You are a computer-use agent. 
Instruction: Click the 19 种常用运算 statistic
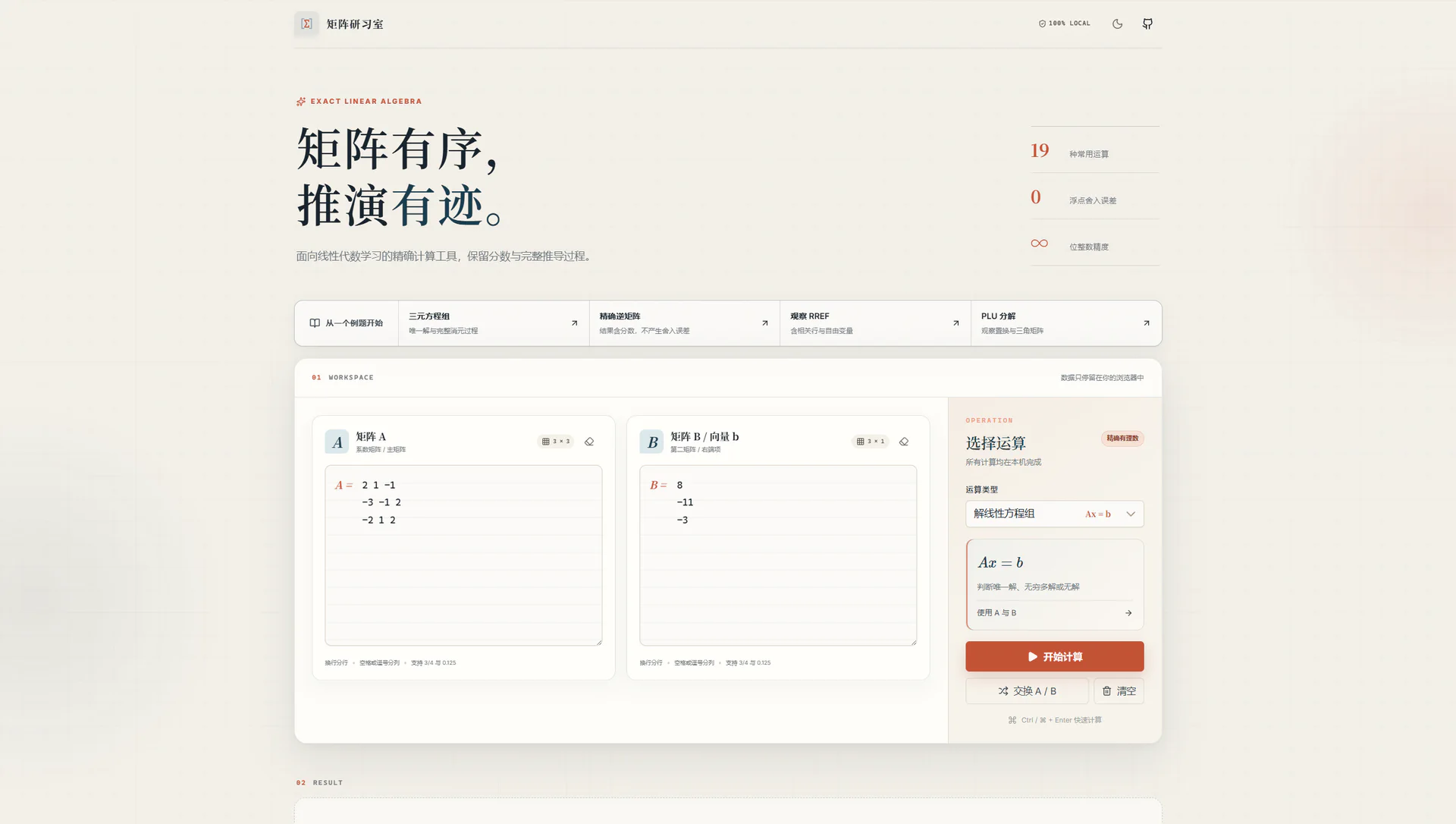click(1094, 150)
